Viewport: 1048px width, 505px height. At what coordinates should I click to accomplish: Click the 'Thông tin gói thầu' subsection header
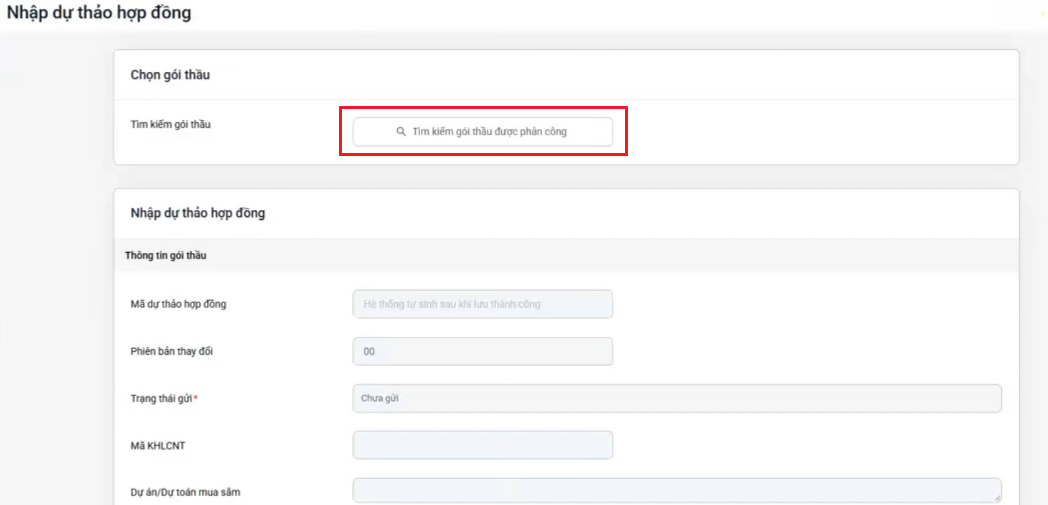[166, 255]
